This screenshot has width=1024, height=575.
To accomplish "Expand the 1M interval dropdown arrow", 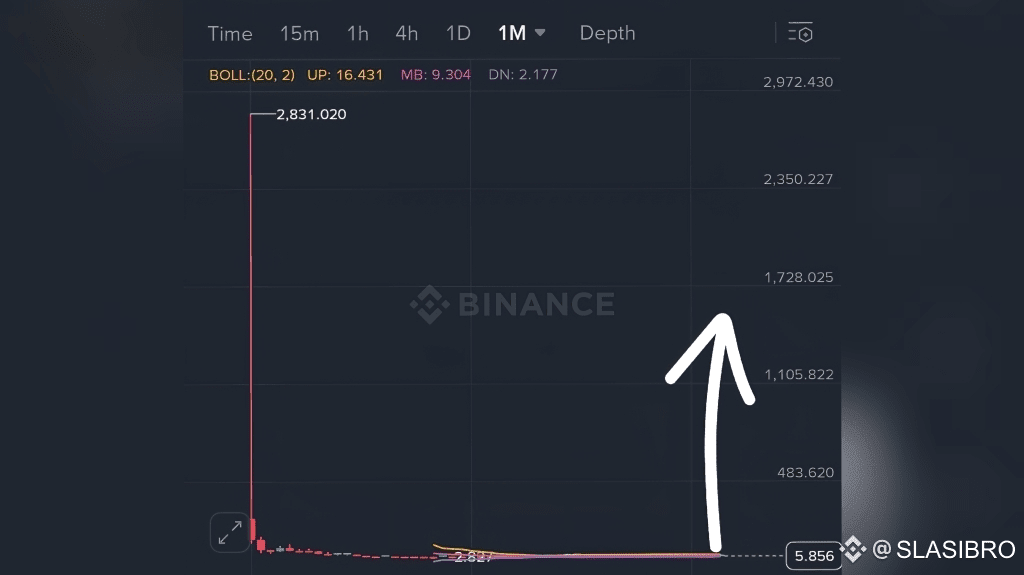I will 540,33.
